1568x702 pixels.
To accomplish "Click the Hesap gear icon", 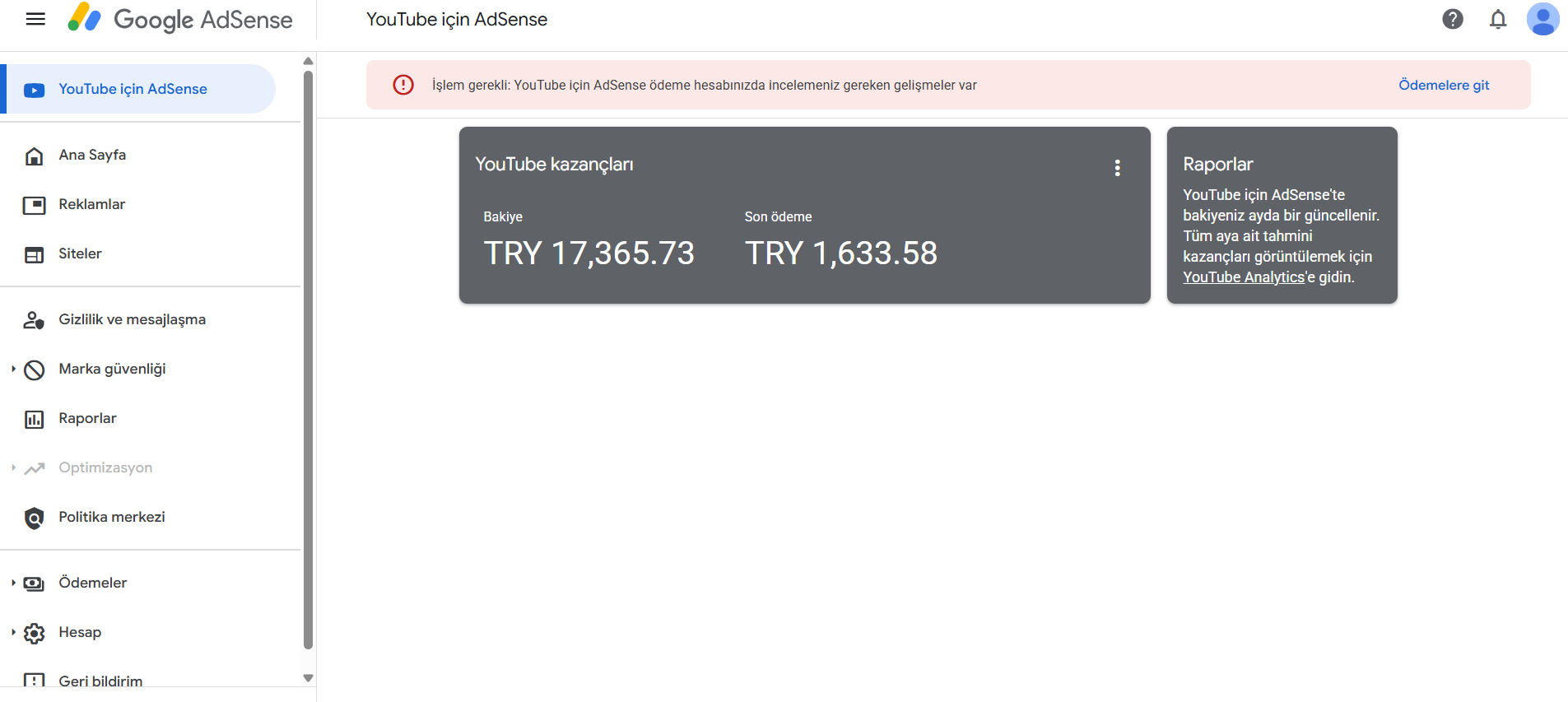I will pos(35,633).
